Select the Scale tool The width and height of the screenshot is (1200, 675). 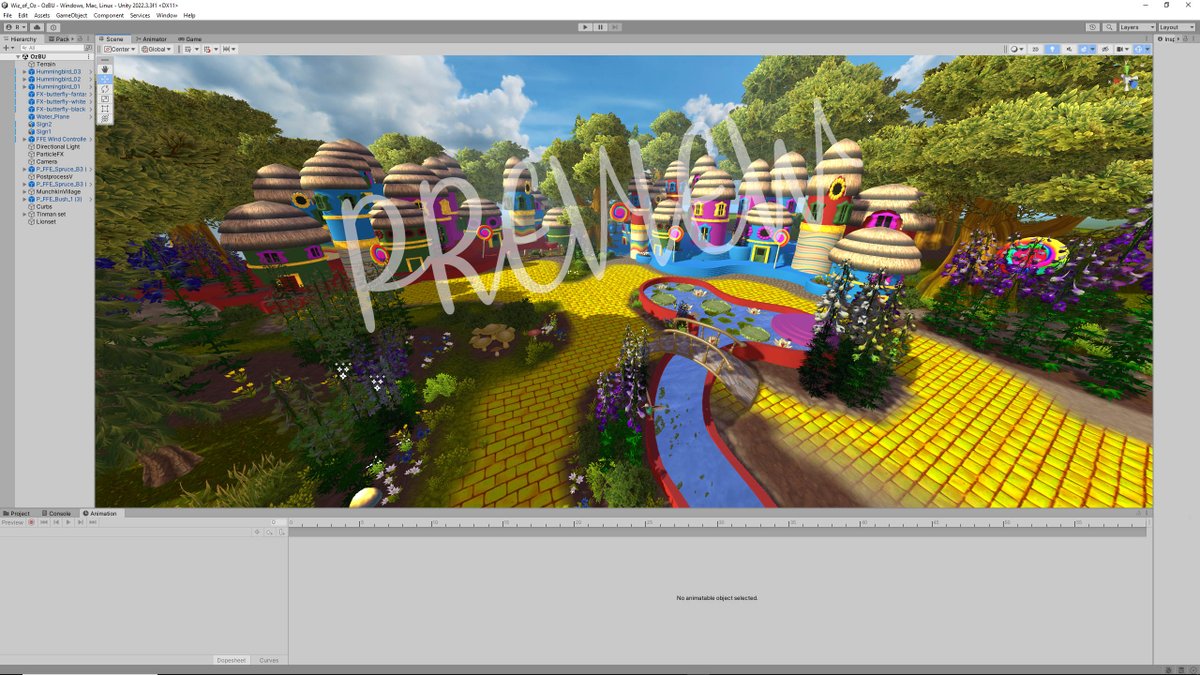pyautogui.click(x=105, y=99)
